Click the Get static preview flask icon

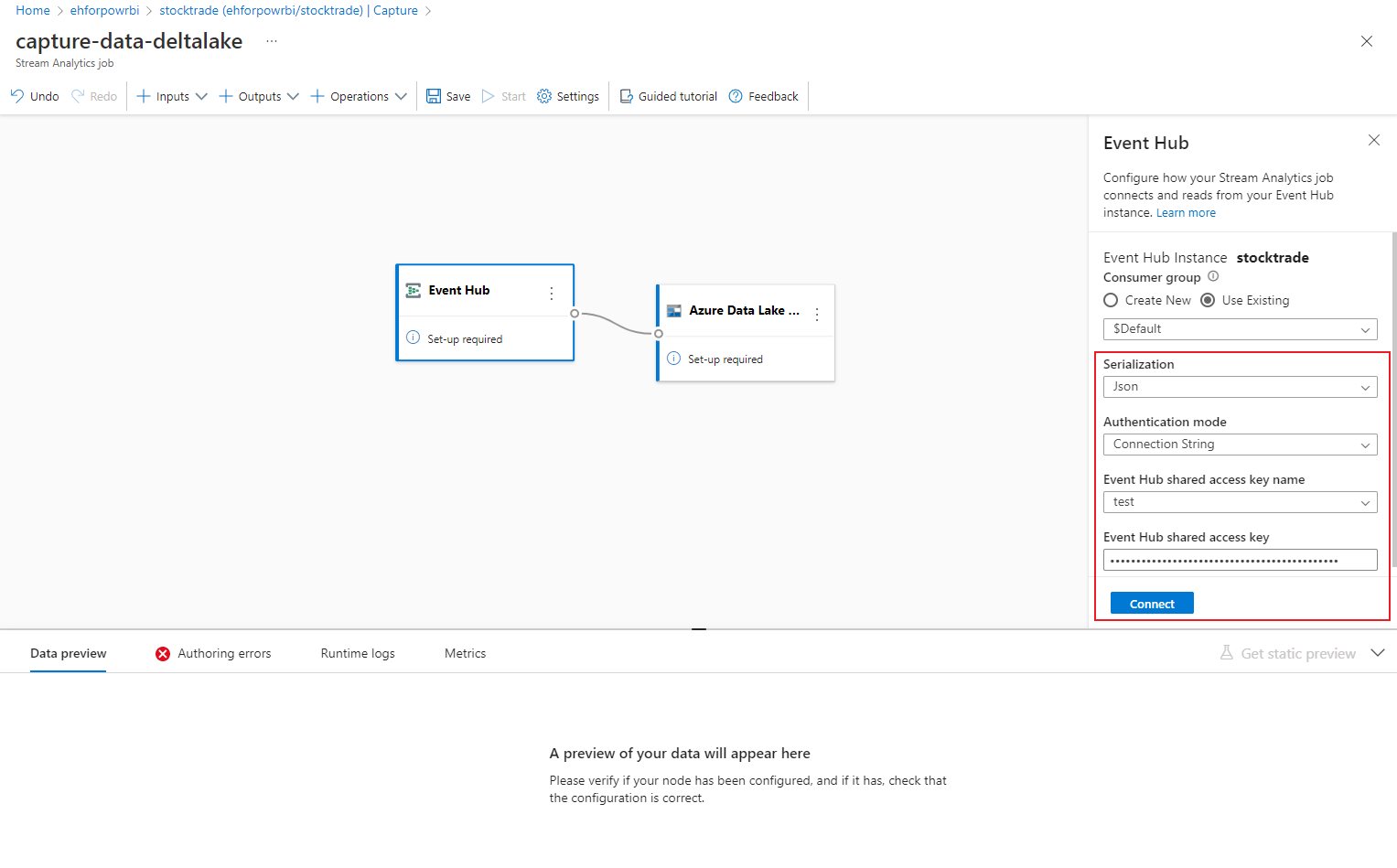(x=1227, y=653)
